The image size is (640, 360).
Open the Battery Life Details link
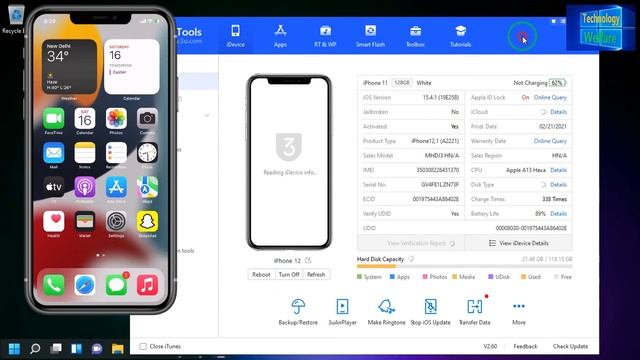[x=558, y=213]
